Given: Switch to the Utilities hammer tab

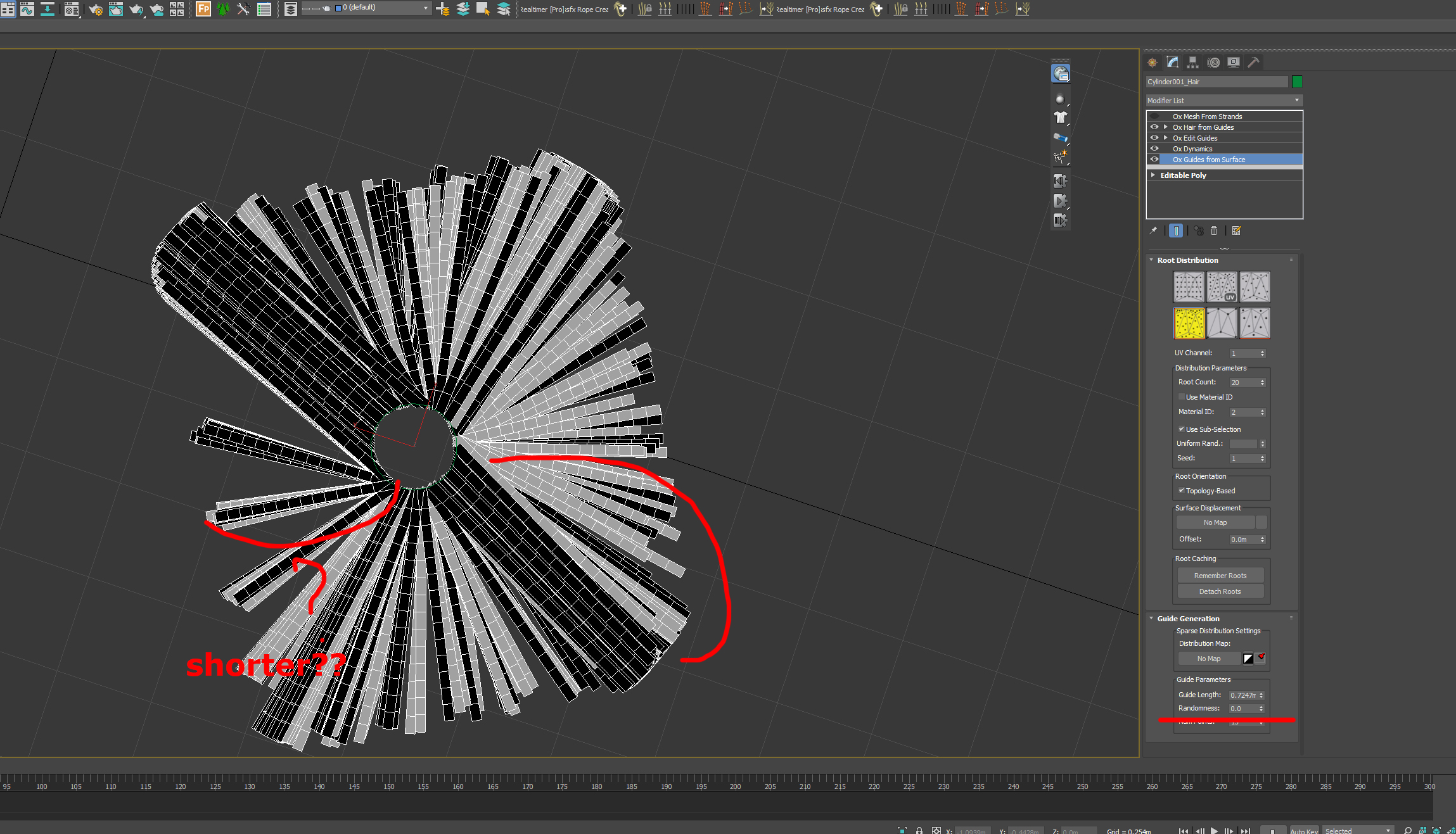Looking at the screenshot, I should tap(1253, 62).
